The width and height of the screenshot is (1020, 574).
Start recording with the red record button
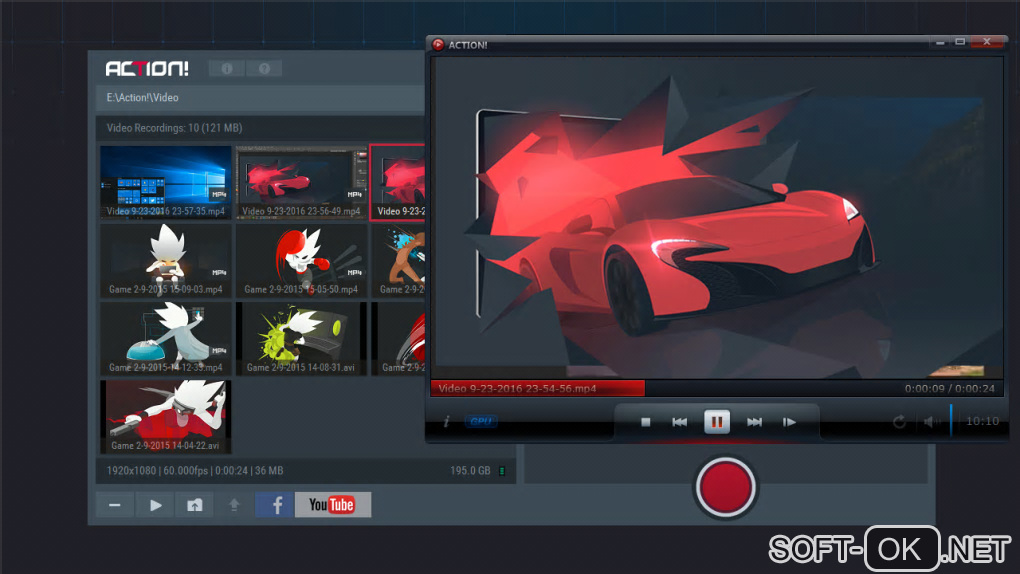(x=725, y=487)
